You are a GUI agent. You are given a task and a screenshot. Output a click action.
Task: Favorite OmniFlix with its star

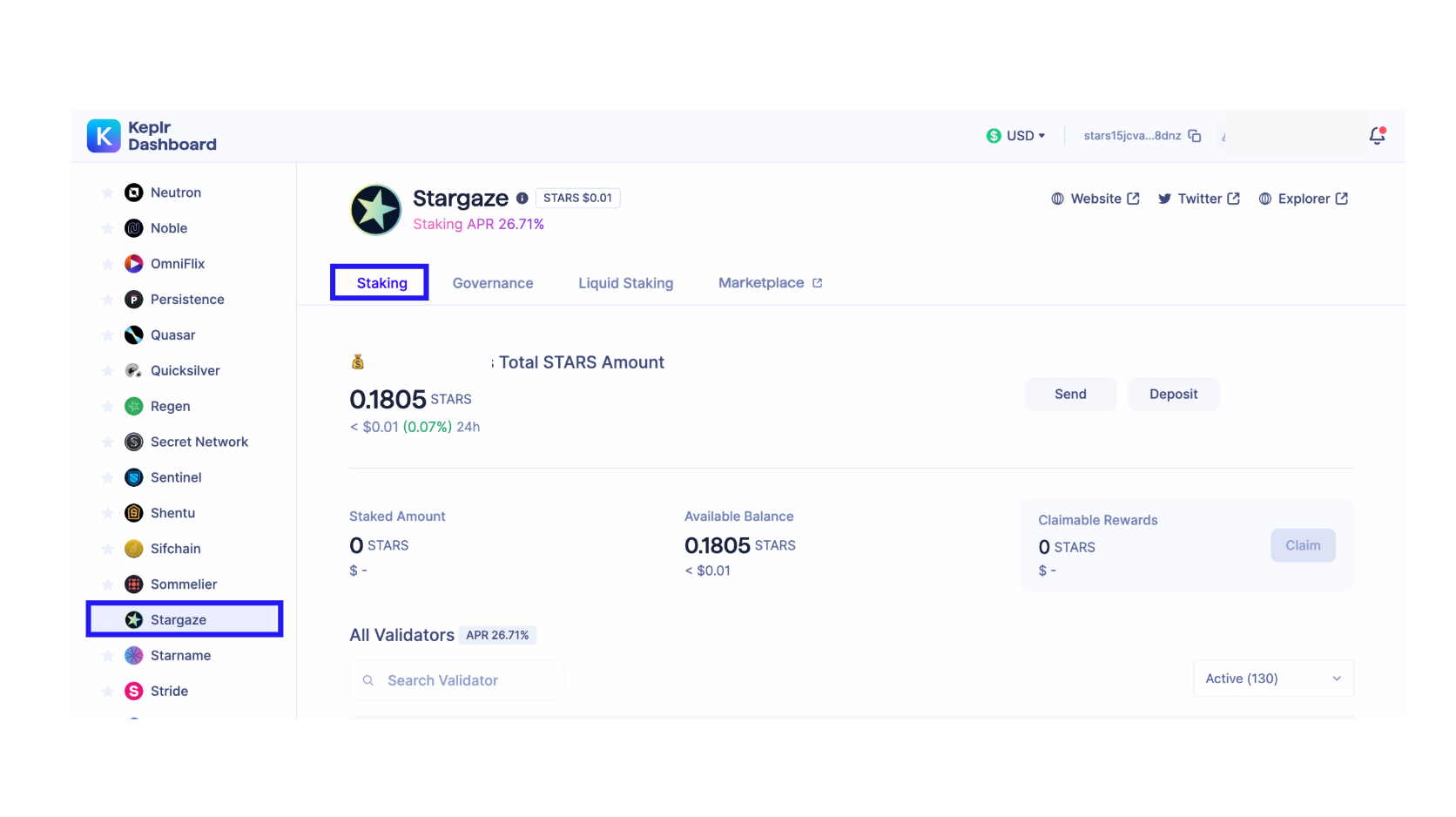tap(107, 264)
